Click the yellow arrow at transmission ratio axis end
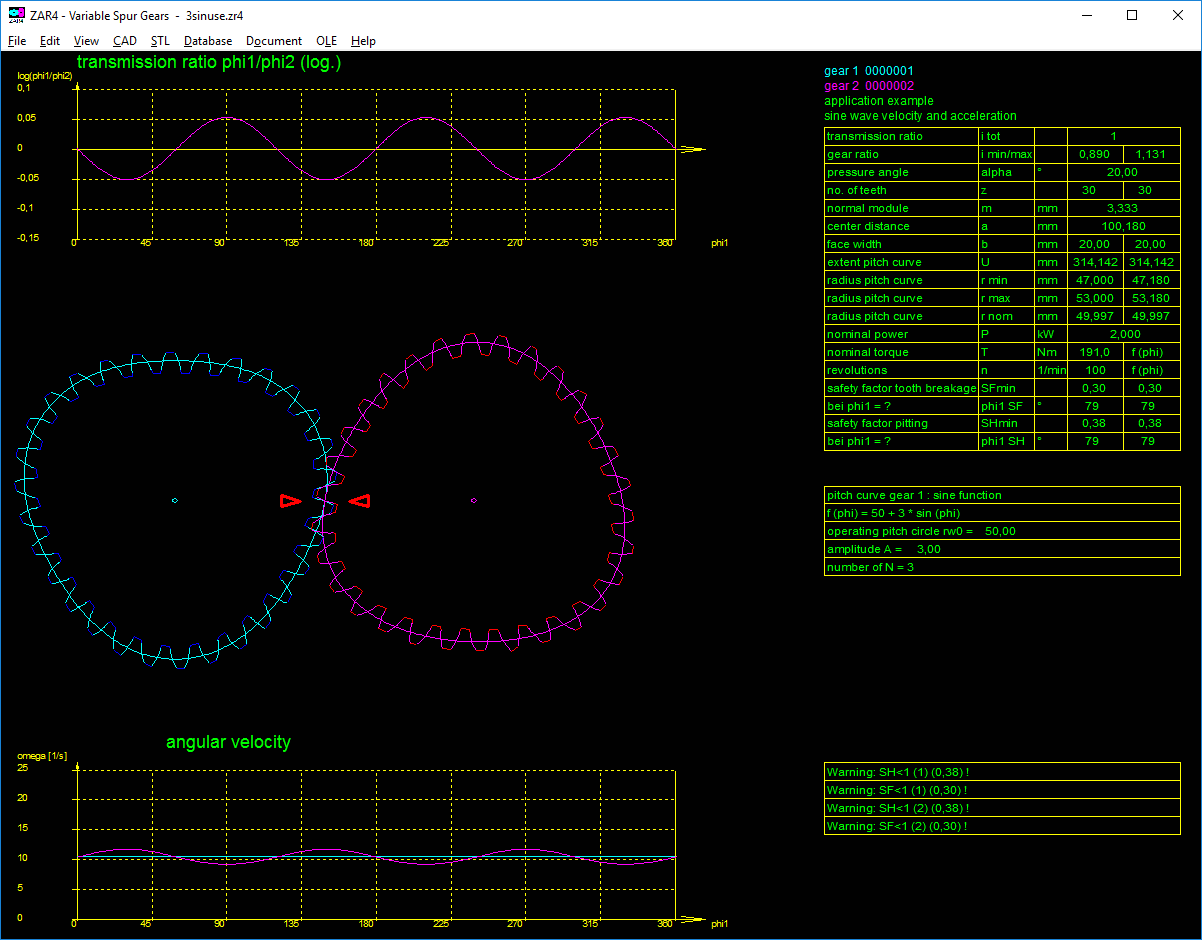 click(x=693, y=150)
